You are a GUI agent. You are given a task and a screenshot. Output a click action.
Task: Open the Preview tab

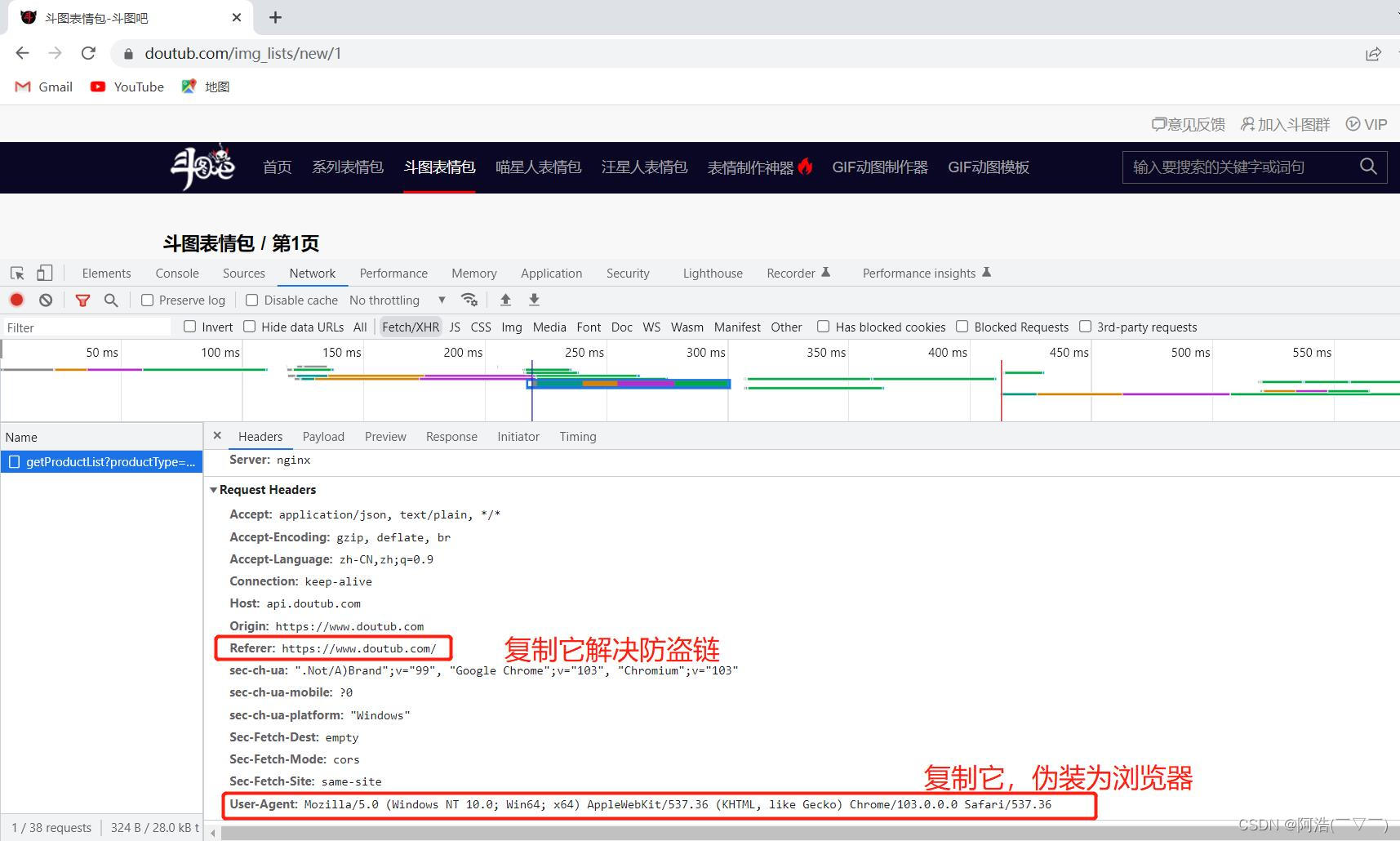pos(385,437)
